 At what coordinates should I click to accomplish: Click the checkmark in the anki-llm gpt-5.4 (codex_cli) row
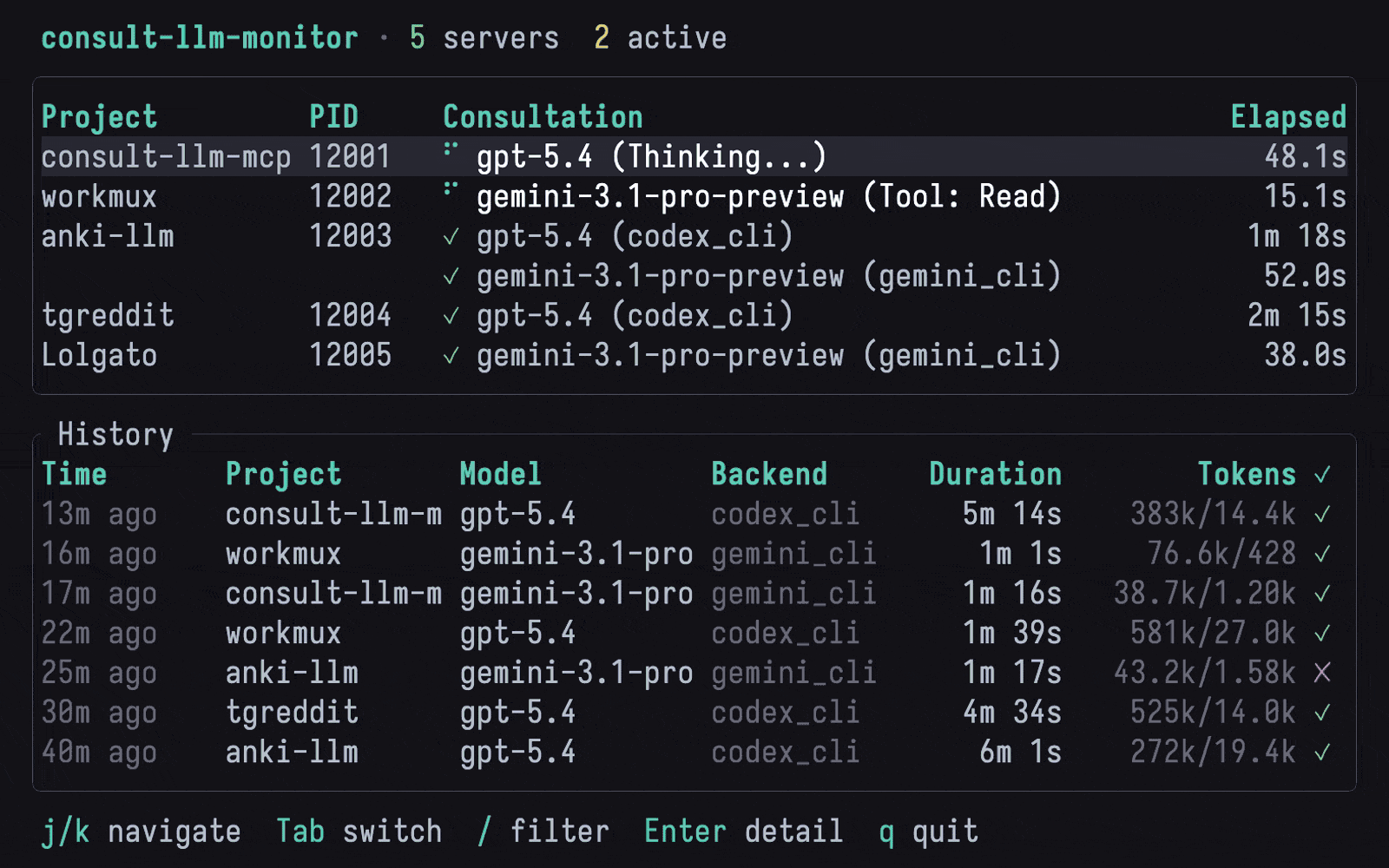click(x=451, y=237)
